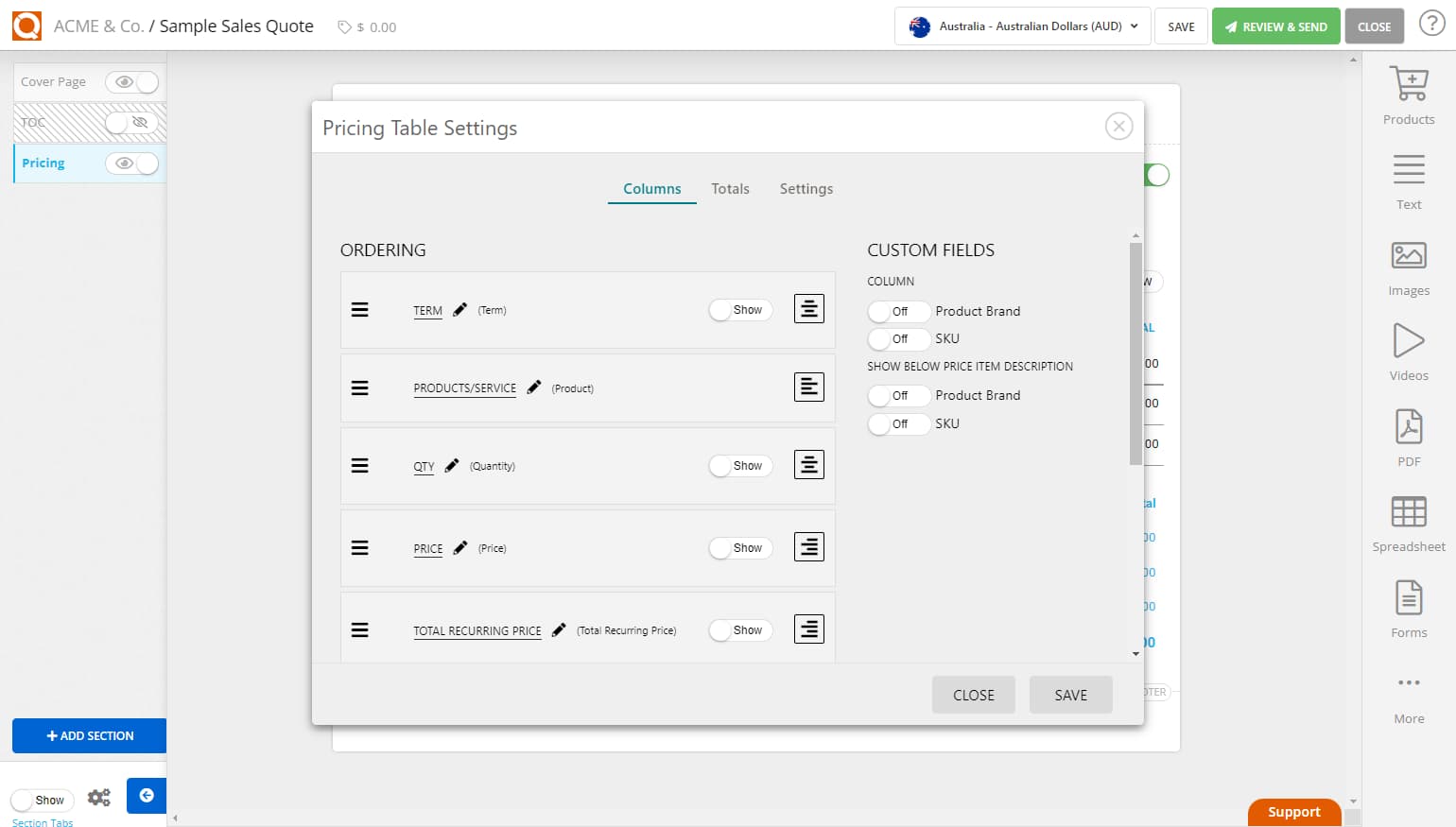Click the Forms icon in the right sidebar
Viewport: 1456px width, 827px height.
pos(1408,605)
